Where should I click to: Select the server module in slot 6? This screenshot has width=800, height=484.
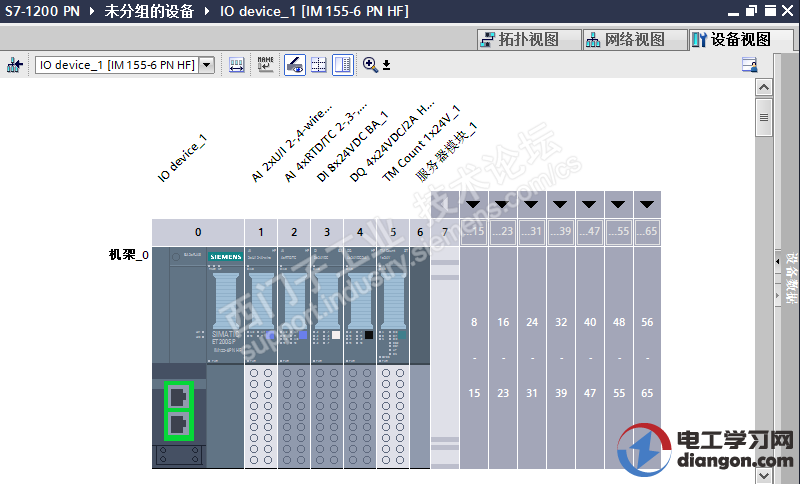420,357
